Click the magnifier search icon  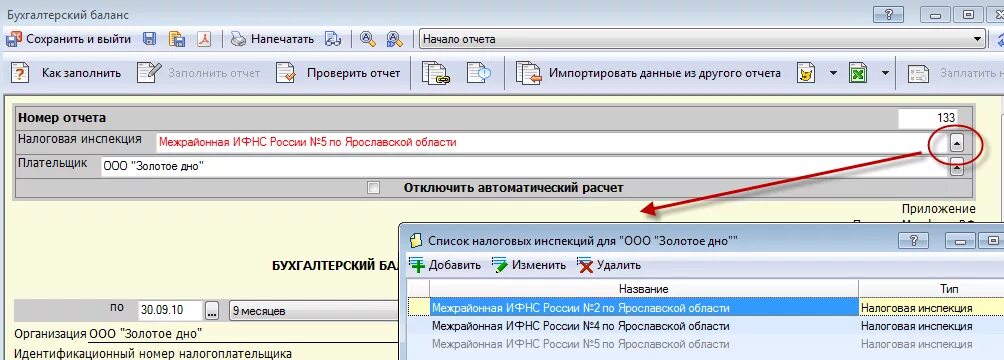pos(368,39)
